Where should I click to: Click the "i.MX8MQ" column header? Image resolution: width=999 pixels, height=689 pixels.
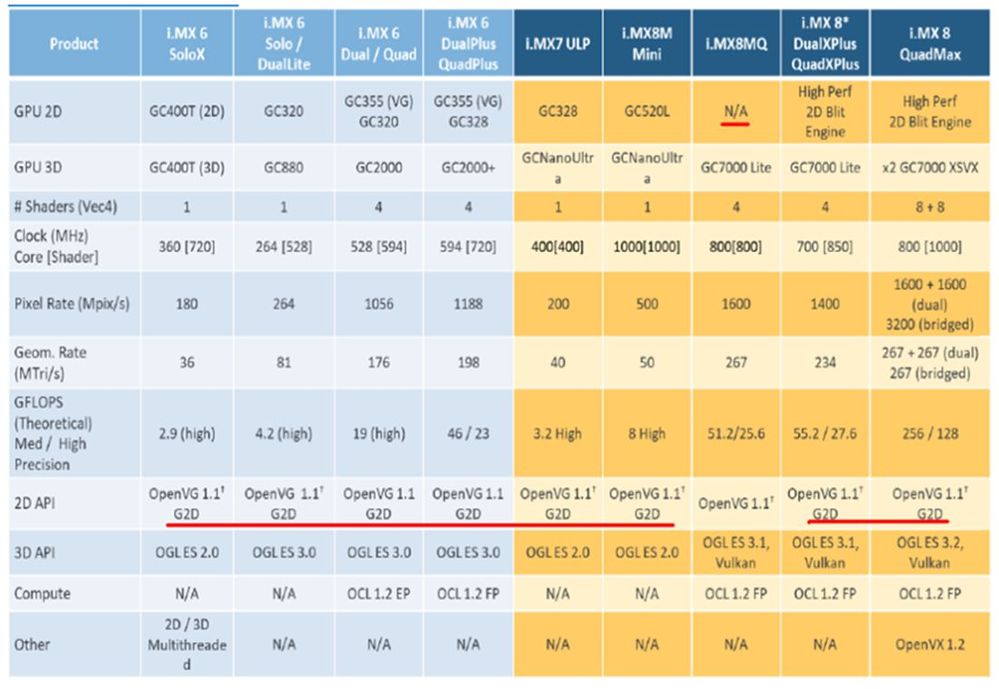tap(736, 43)
